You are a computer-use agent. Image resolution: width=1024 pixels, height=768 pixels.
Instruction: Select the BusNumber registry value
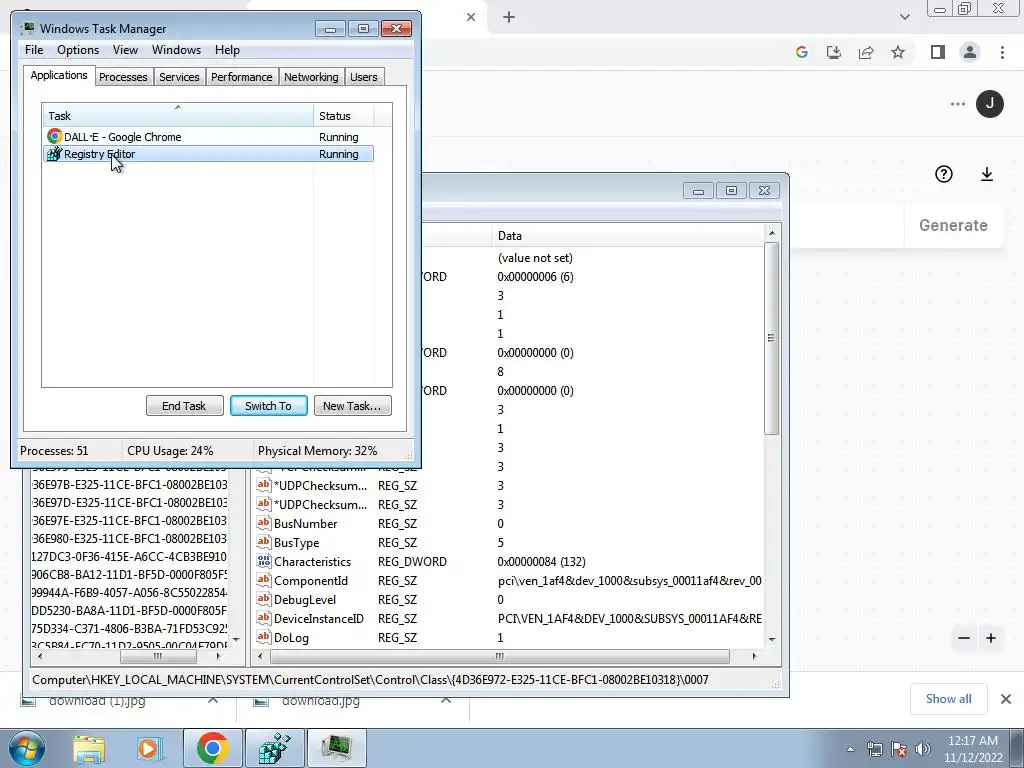click(305, 524)
